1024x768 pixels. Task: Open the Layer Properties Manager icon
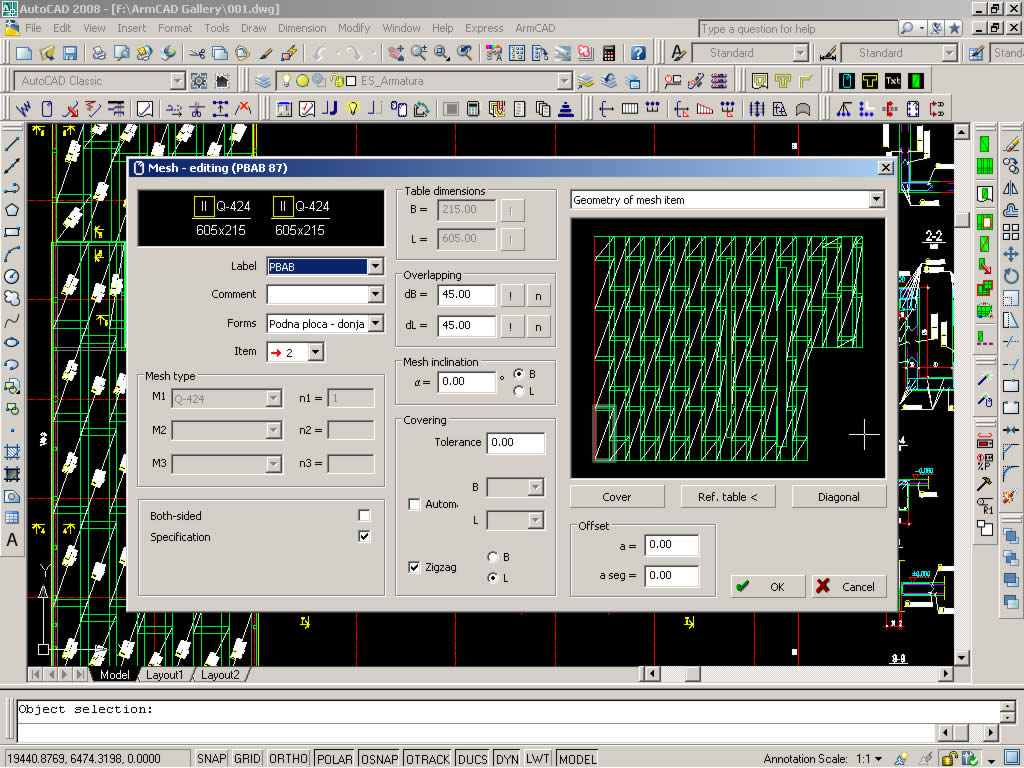[263, 81]
